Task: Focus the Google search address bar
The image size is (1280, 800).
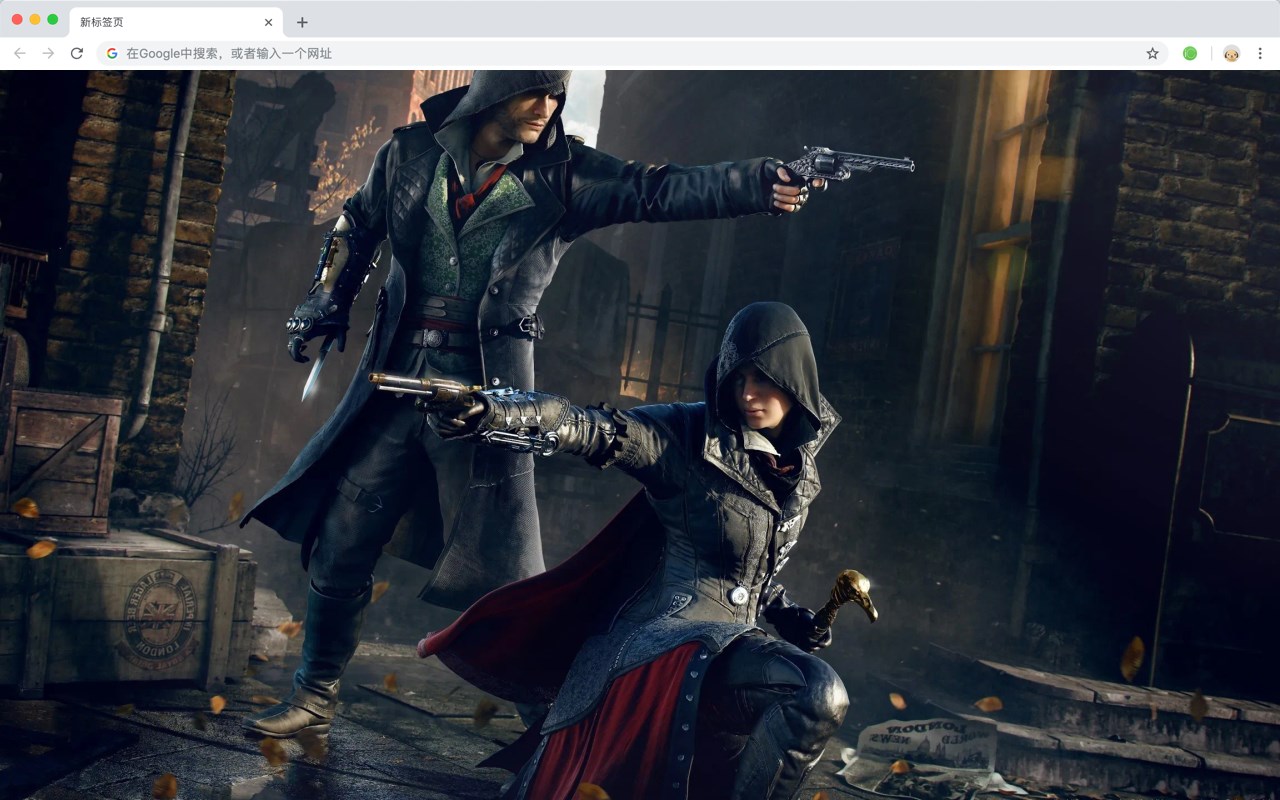Action: (x=632, y=53)
